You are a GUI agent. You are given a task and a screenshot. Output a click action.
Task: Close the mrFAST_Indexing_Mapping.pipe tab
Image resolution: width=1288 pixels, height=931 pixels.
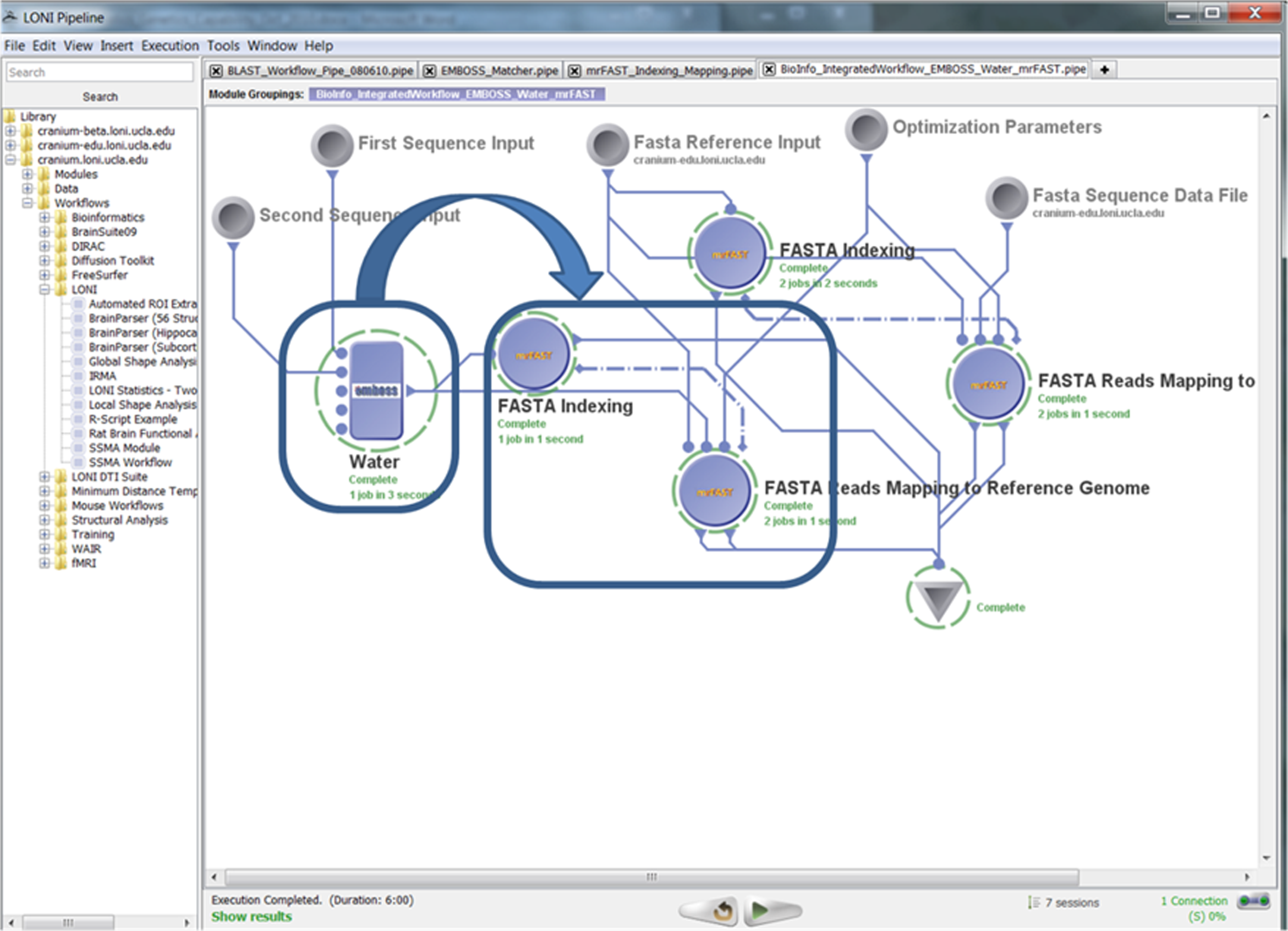pos(575,71)
